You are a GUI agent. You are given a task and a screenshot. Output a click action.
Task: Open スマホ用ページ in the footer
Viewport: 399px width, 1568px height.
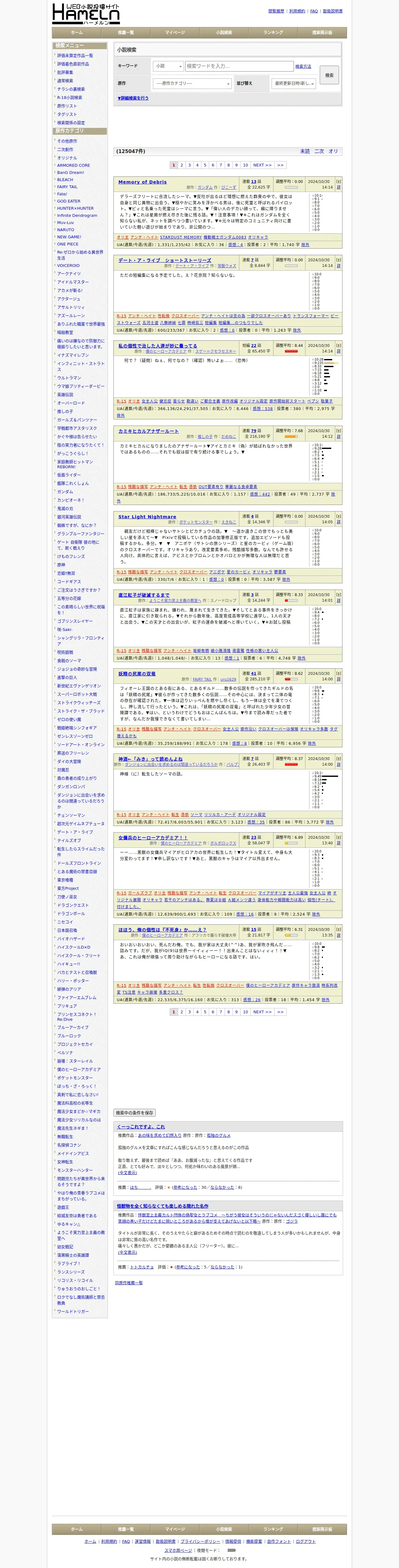(x=178, y=1550)
